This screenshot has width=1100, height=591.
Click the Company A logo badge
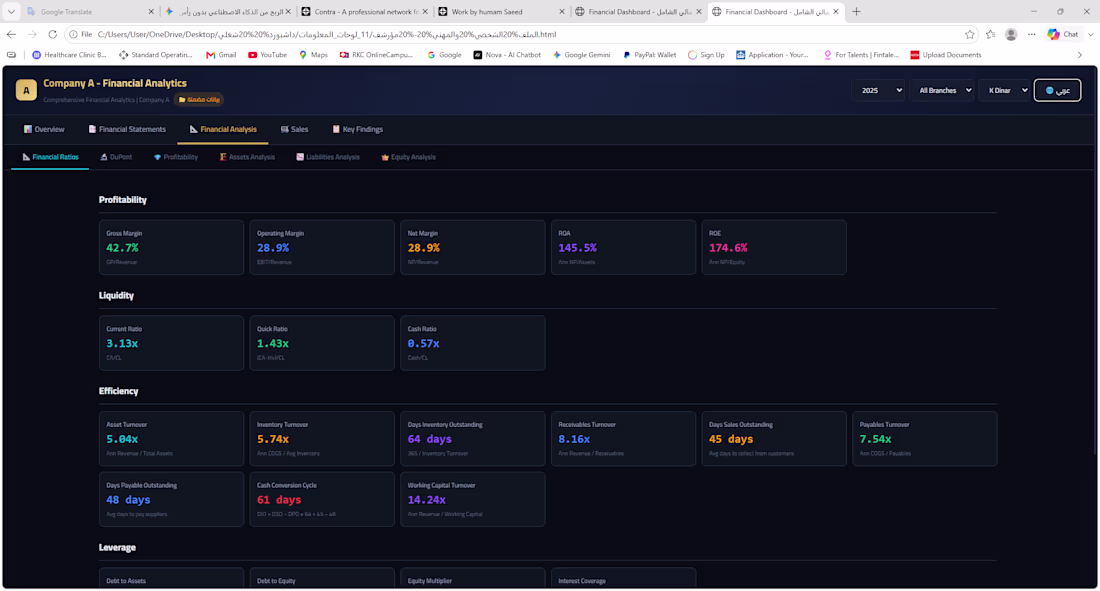(x=26, y=90)
